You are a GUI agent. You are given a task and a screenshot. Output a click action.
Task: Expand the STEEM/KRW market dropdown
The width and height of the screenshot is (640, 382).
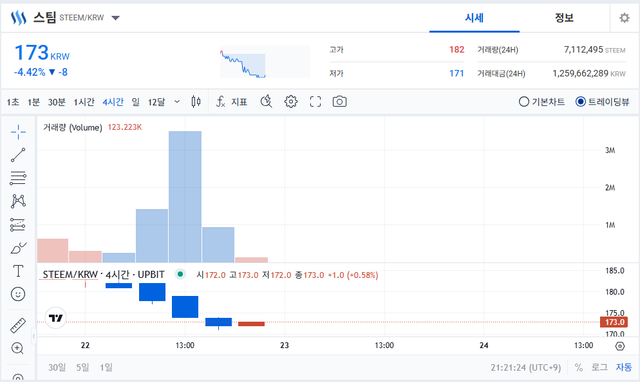pyautogui.click(x=116, y=18)
